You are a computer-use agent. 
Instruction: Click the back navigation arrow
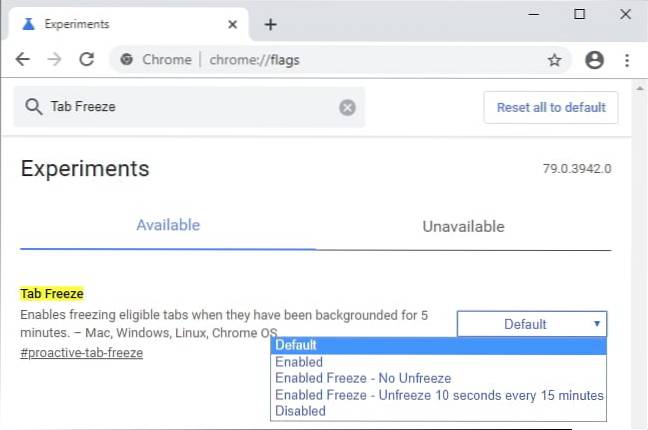[x=22, y=60]
